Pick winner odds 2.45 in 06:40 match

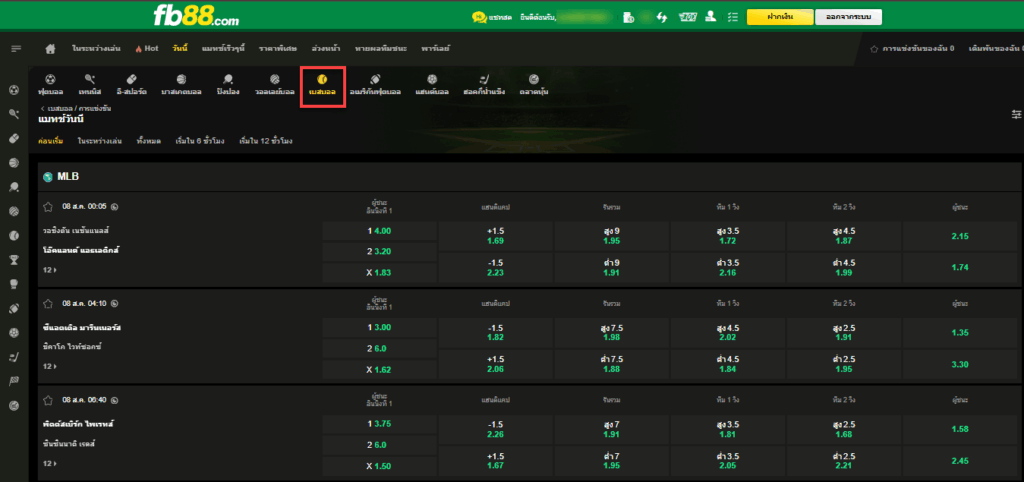(x=960, y=460)
